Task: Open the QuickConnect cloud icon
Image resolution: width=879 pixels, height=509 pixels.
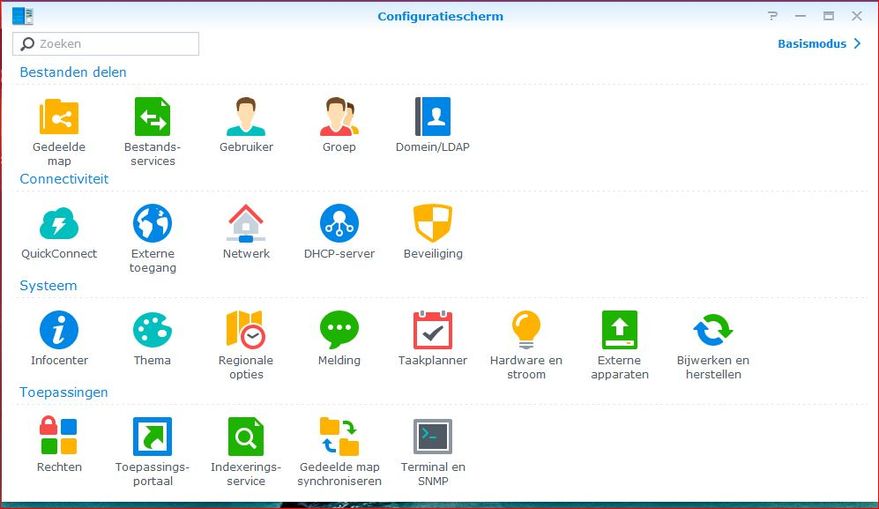Action: (x=59, y=224)
